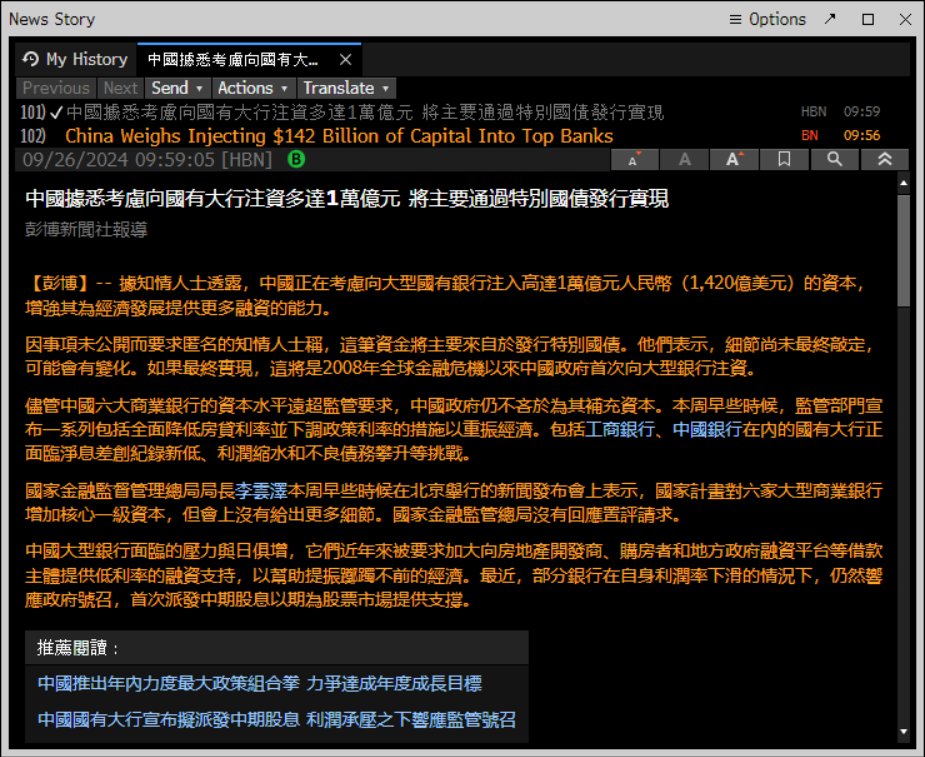
Task: Bookmark this news story
Action: click(784, 159)
